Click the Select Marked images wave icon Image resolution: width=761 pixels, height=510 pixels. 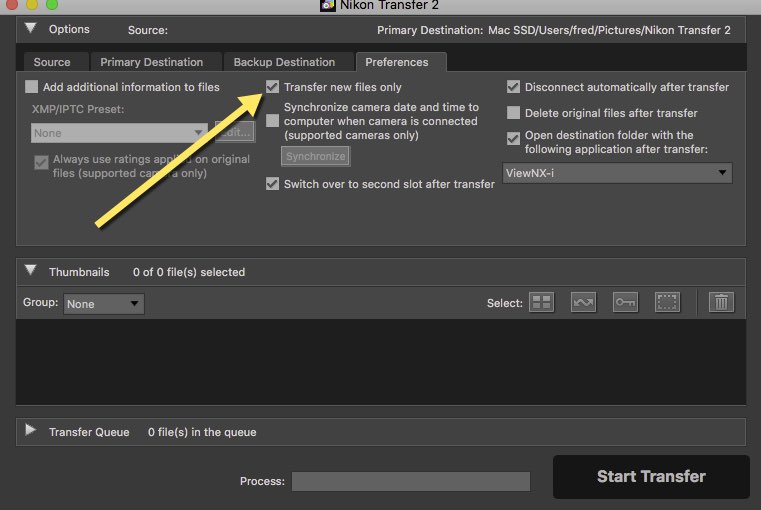click(x=583, y=303)
